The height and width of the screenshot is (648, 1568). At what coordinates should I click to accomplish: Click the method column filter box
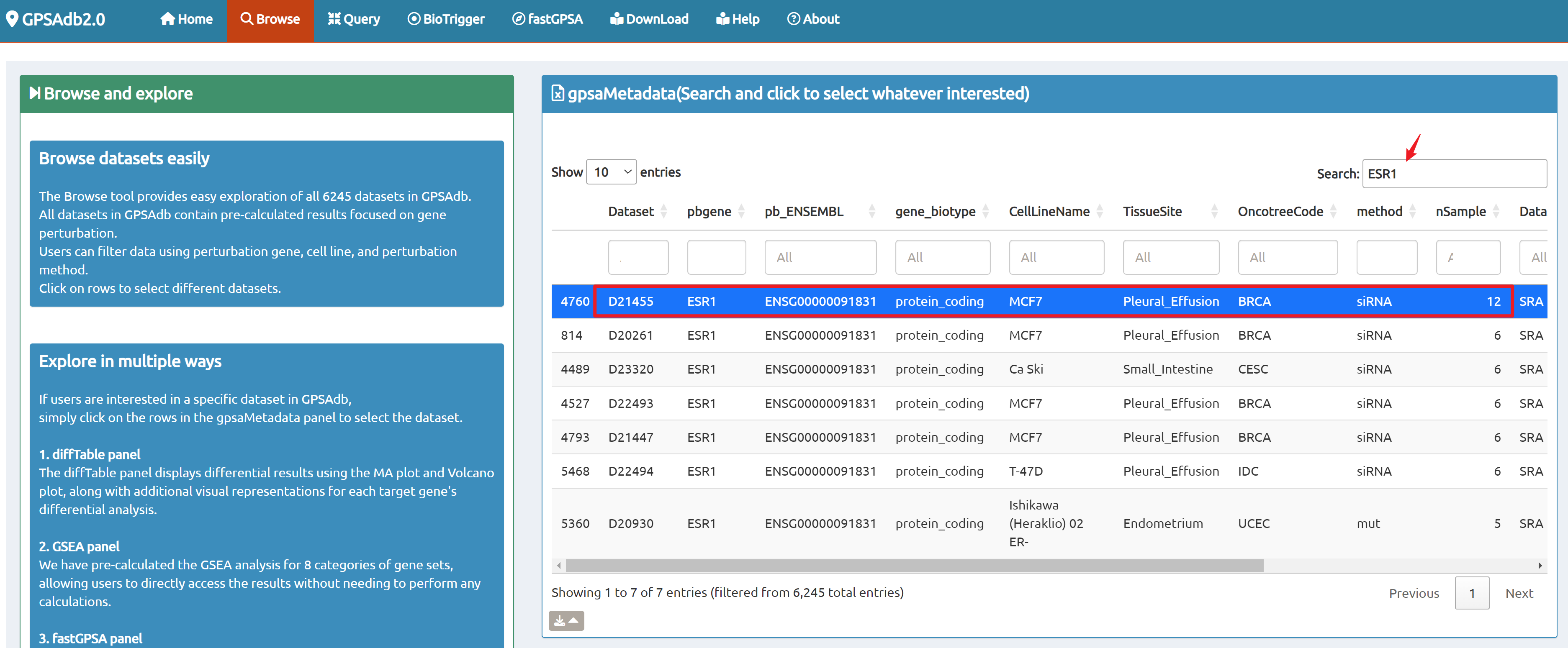(x=1387, y=257)
